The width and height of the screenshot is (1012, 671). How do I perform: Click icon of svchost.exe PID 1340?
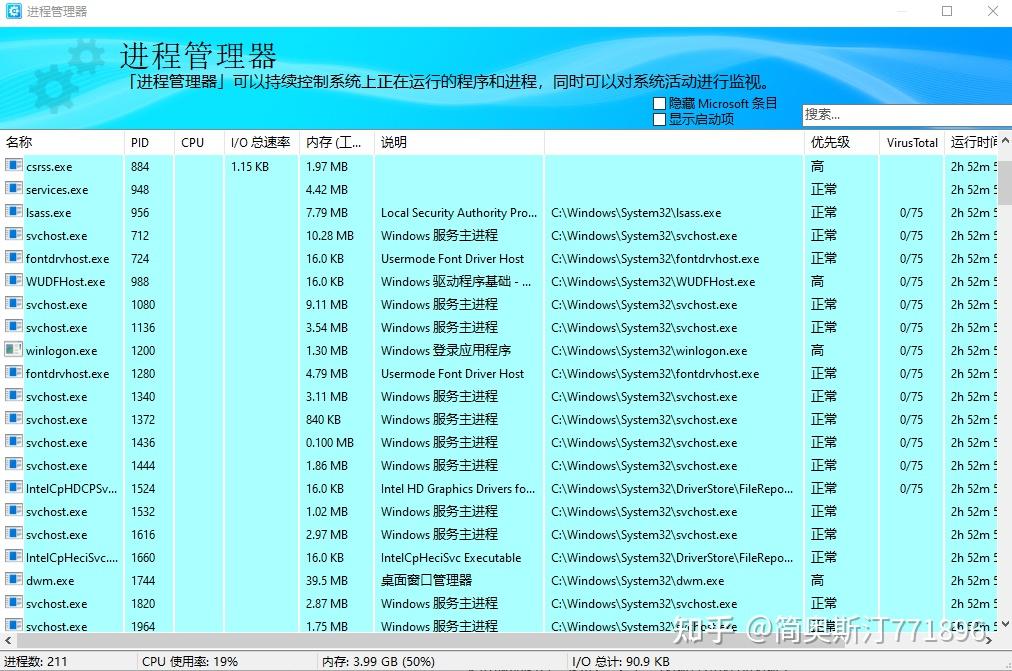[x=14, y=396]
